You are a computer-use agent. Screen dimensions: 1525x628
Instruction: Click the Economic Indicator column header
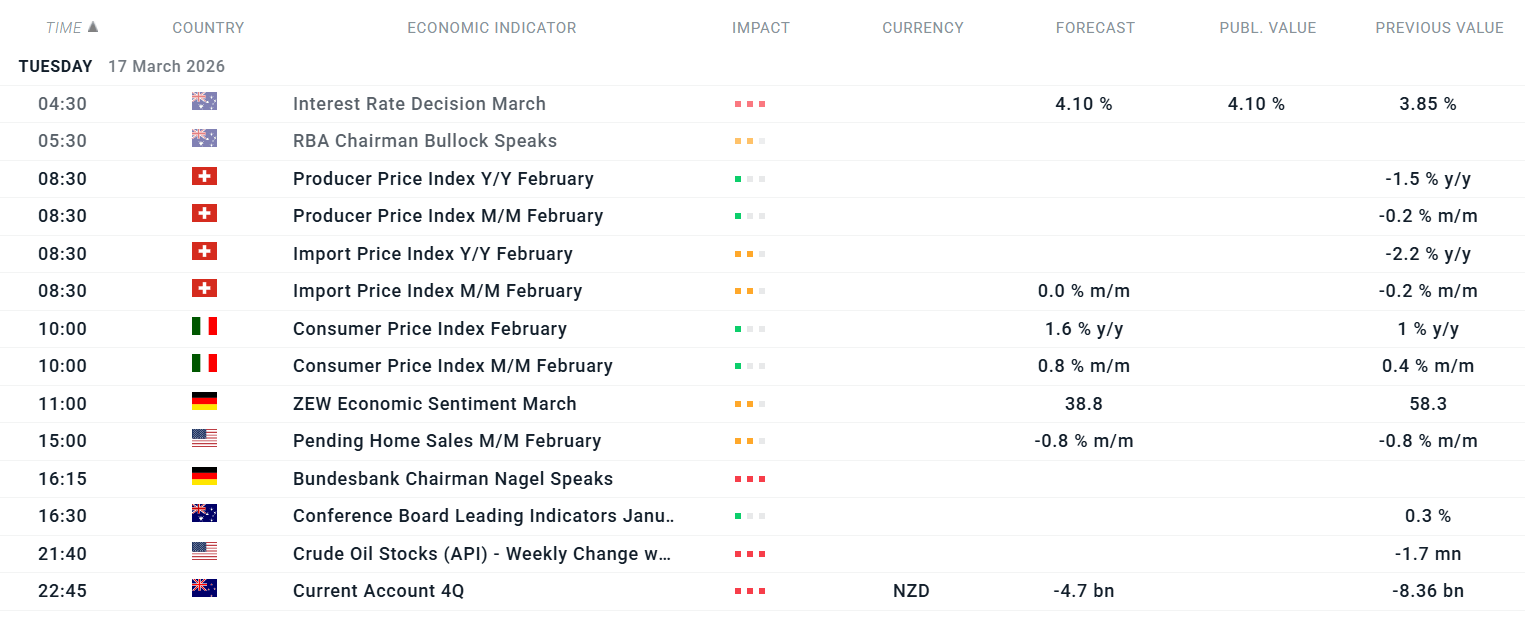tap(491, 28)
